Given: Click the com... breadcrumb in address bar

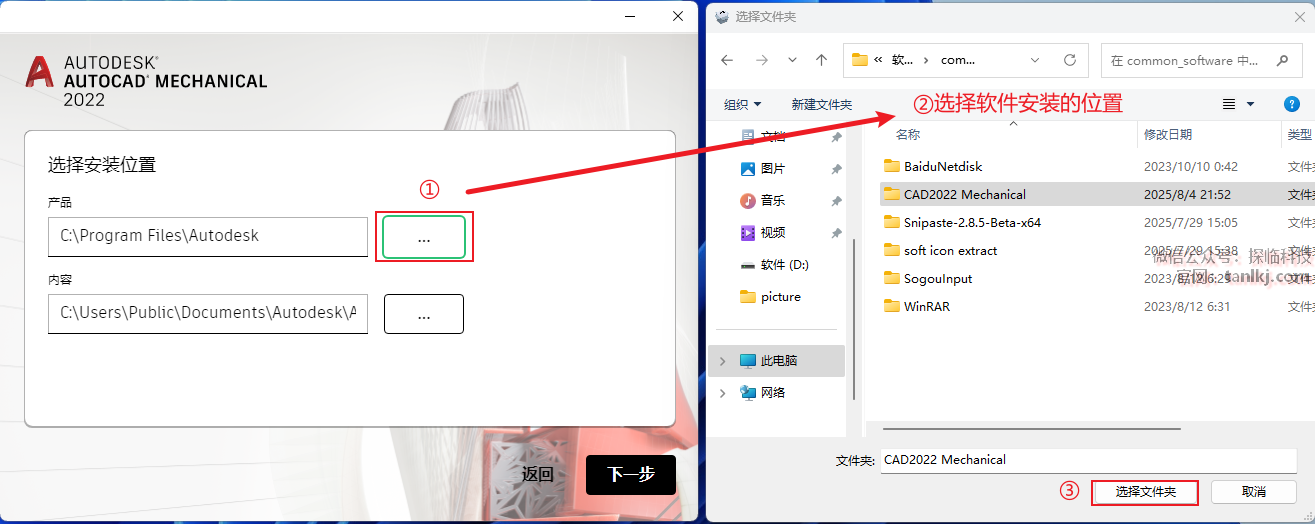Looking at the screenshot, I should [958, 60].
